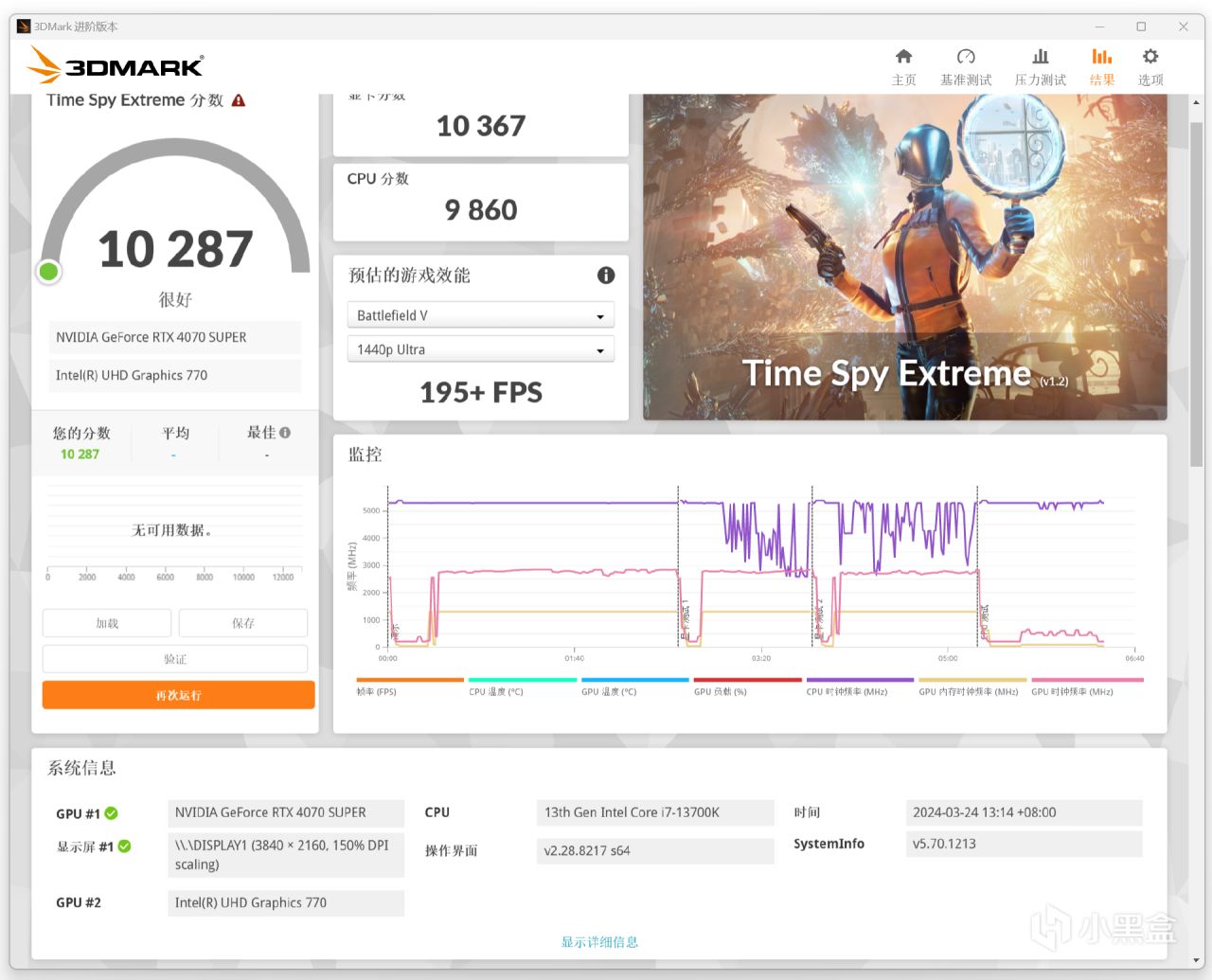Click the CPU score value 9 860
This screenshot has height=980, width=1212.
pyautogui.click(x=481, y=210)
